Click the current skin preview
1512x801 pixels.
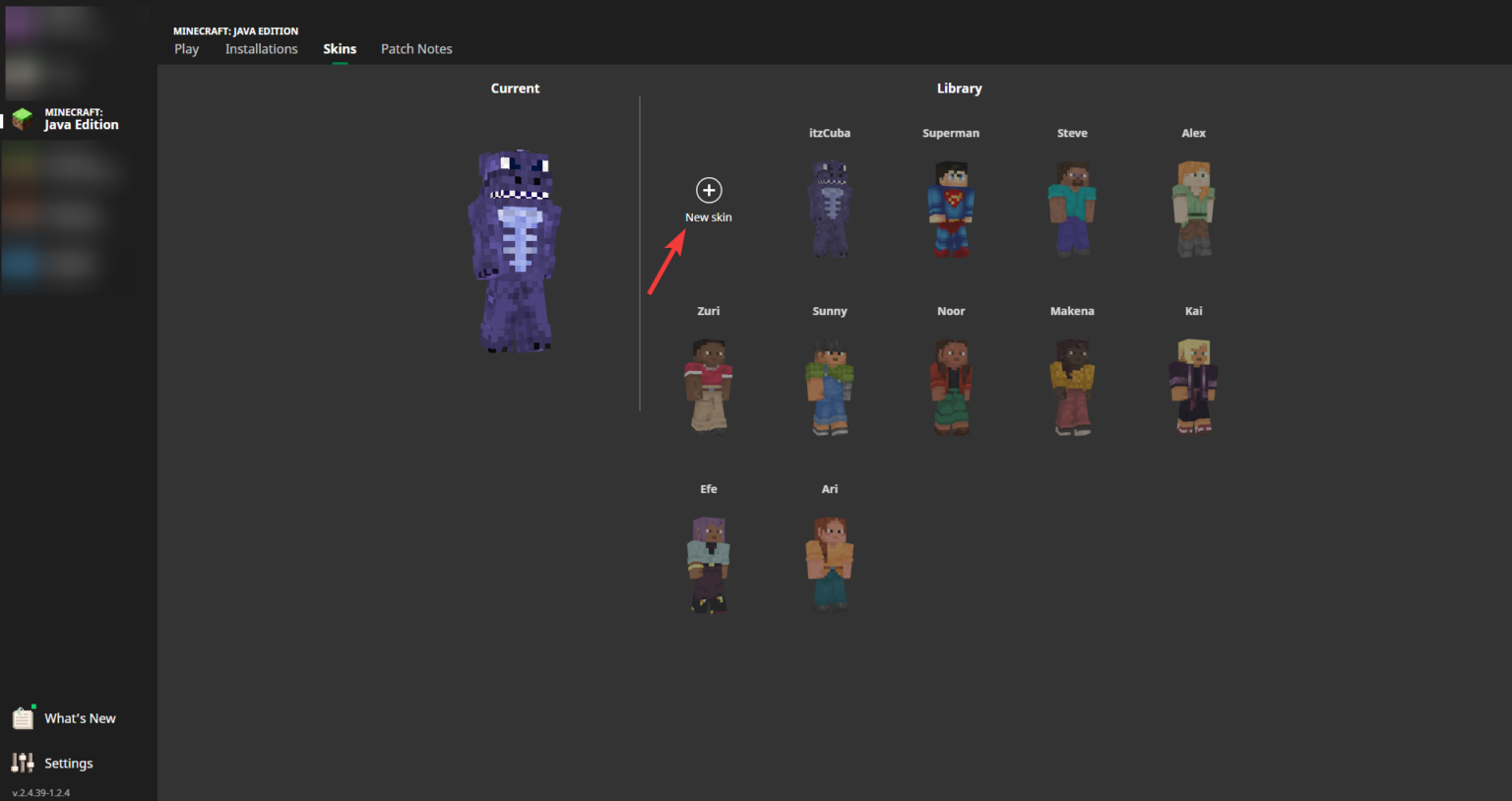click(x=515, y=251)
